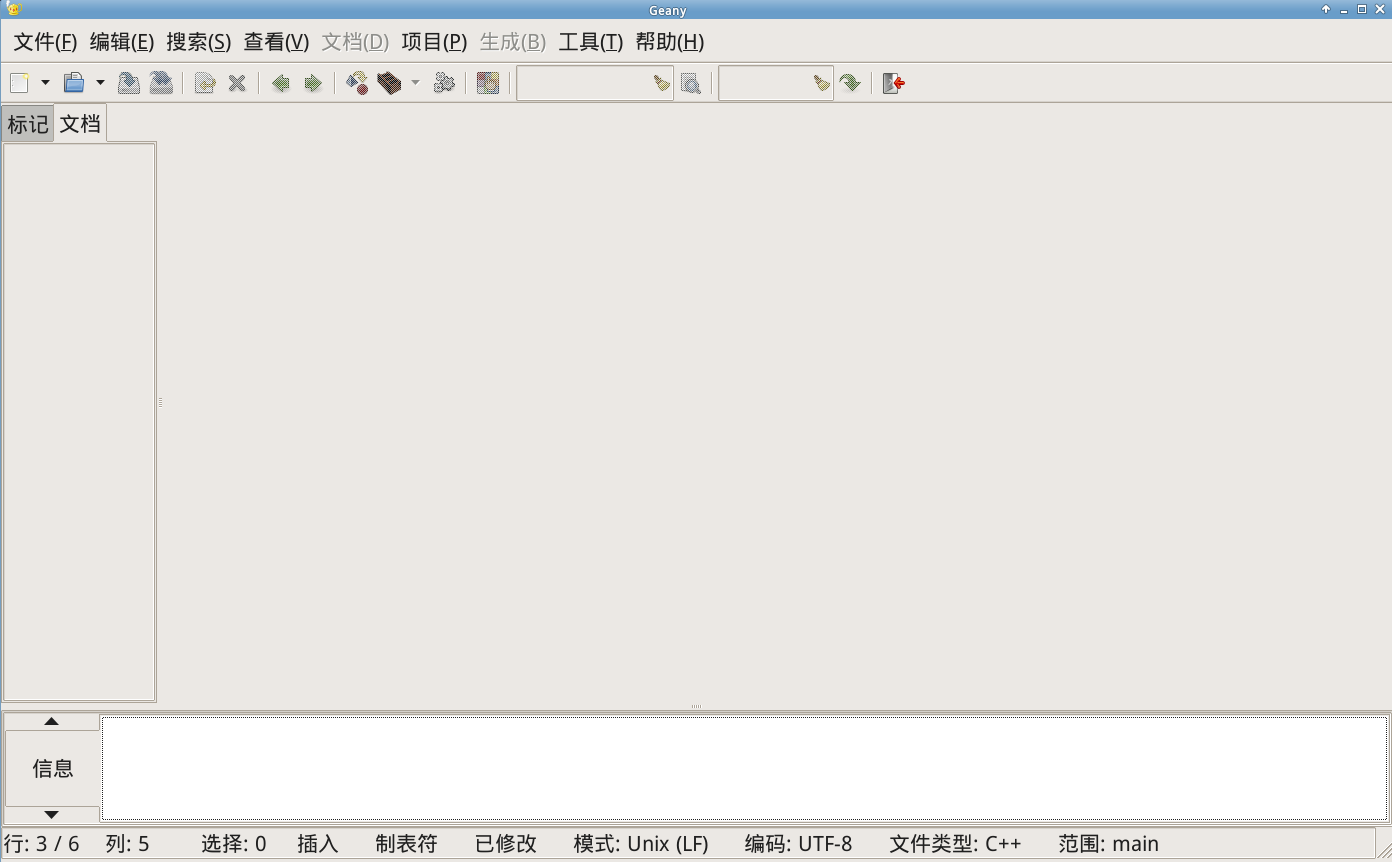Click the Quit Geany icon
1392x862 pixels.
tap(894, 83)
